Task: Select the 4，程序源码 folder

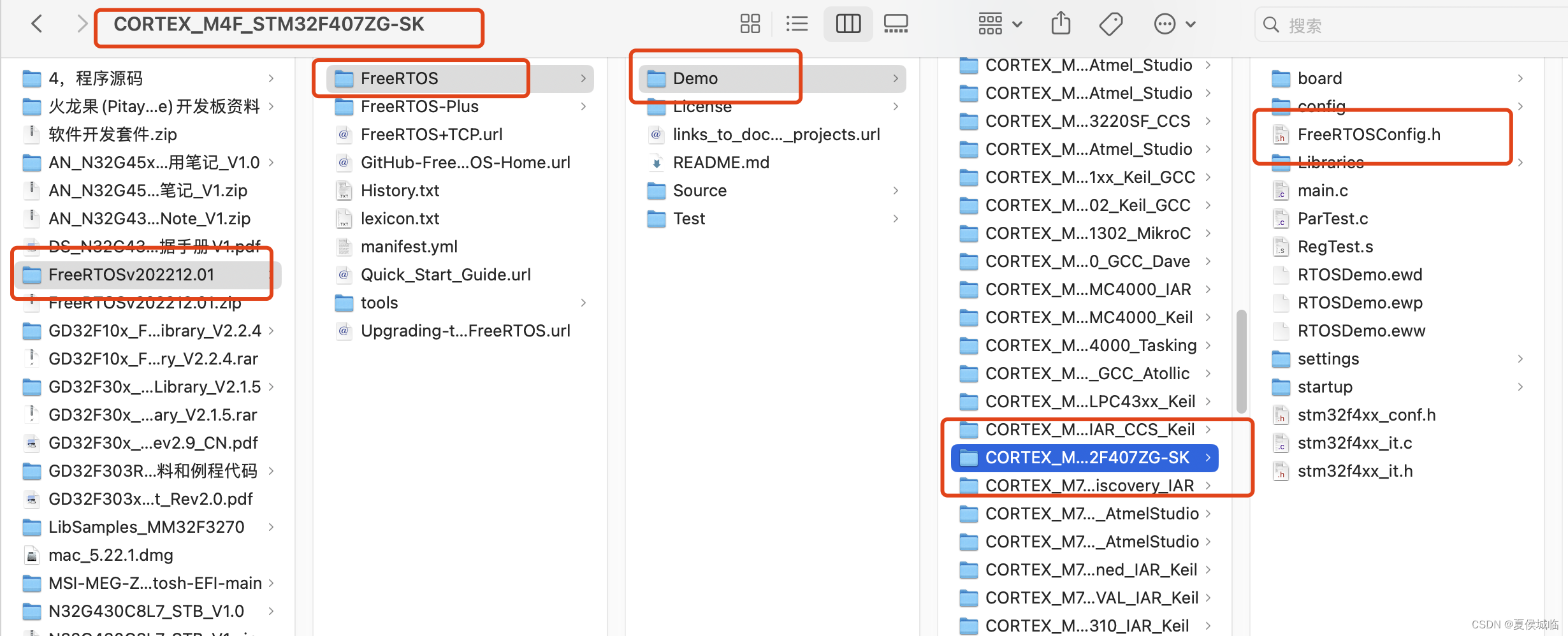Action: (148, 78)
